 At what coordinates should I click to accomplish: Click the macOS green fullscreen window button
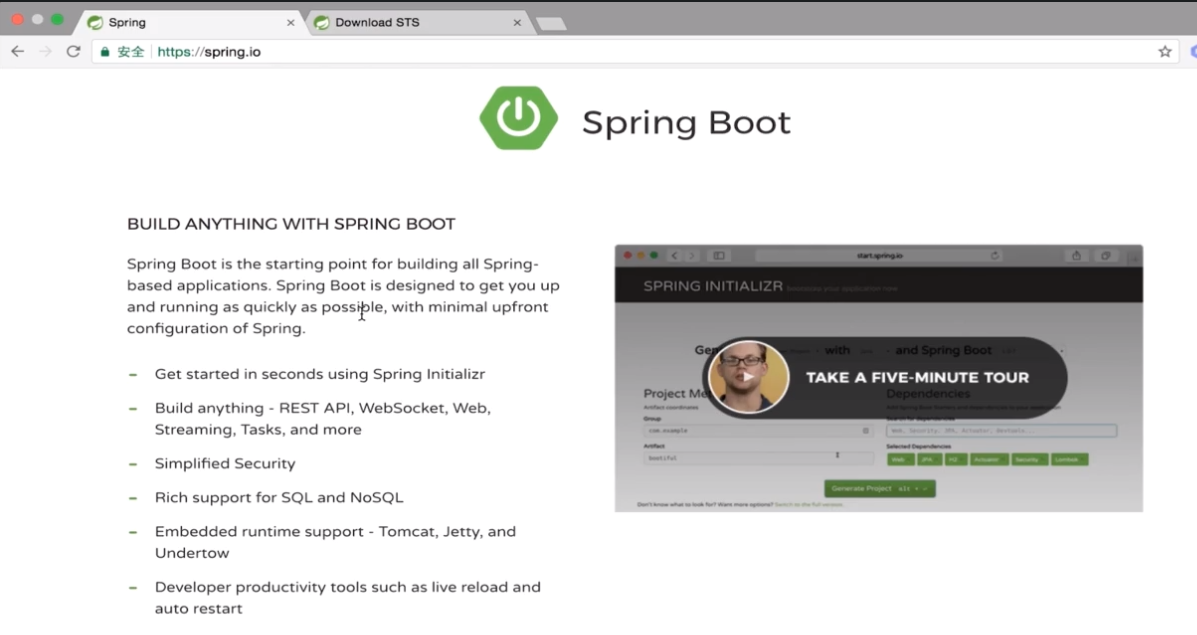(x=57, y=19)
